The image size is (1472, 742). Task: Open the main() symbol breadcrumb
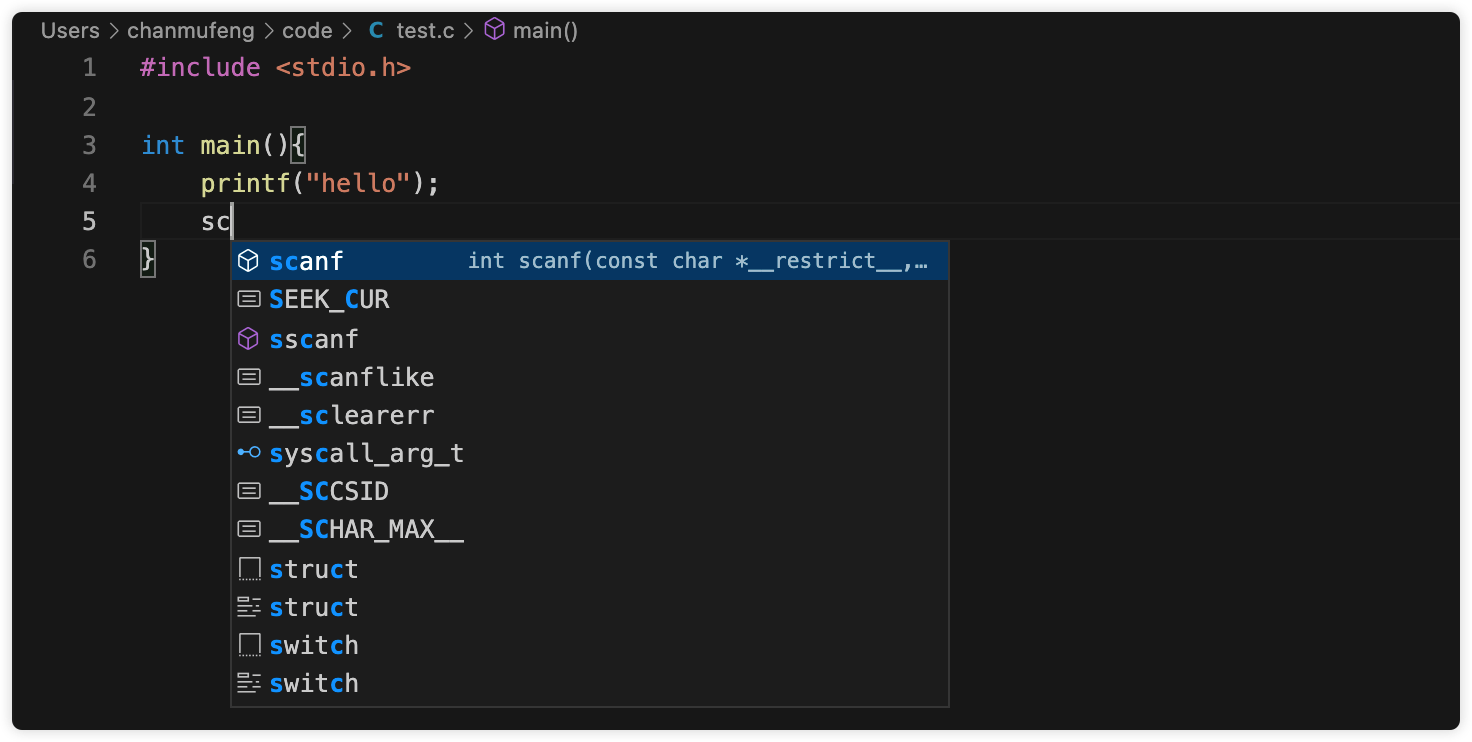tap(545, 31)
